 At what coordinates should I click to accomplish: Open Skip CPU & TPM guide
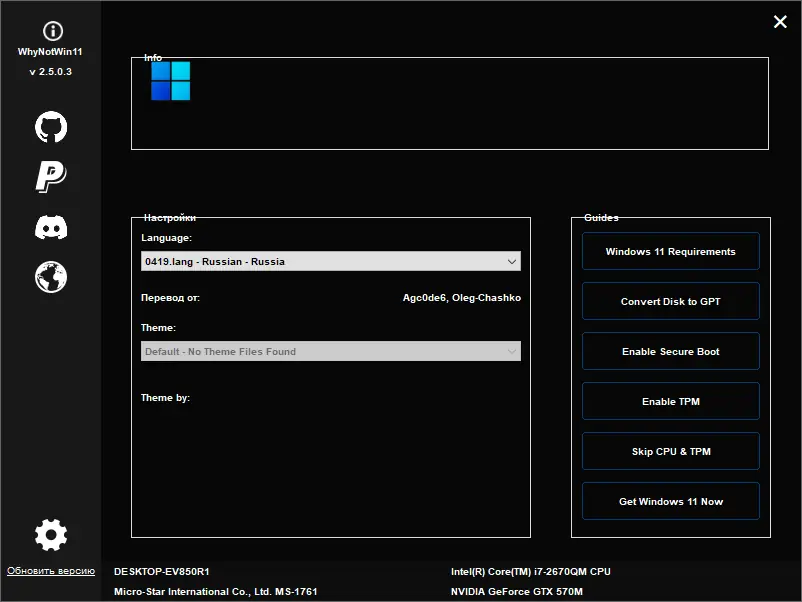tap(671, 452)
